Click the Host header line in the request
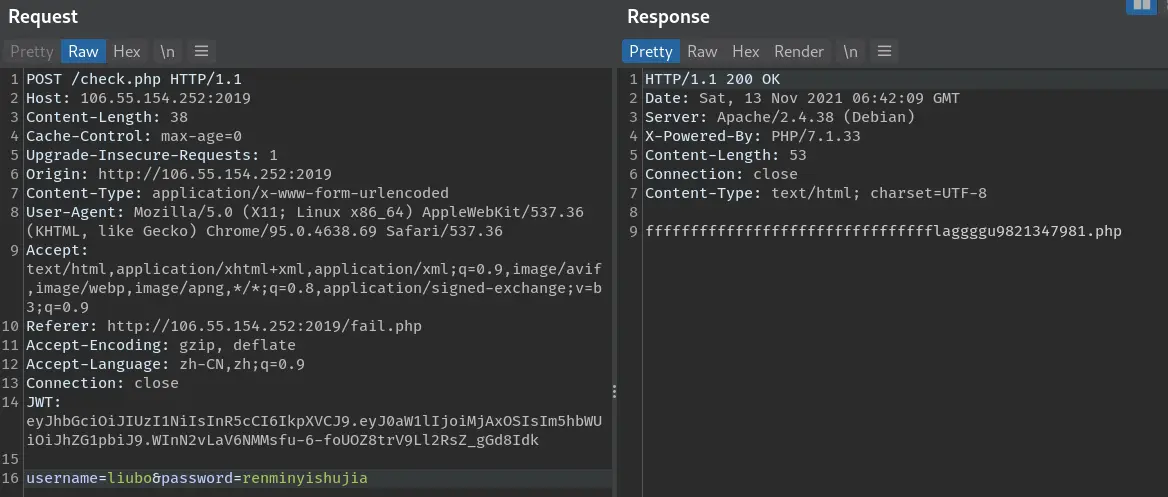 click(138, 98)
